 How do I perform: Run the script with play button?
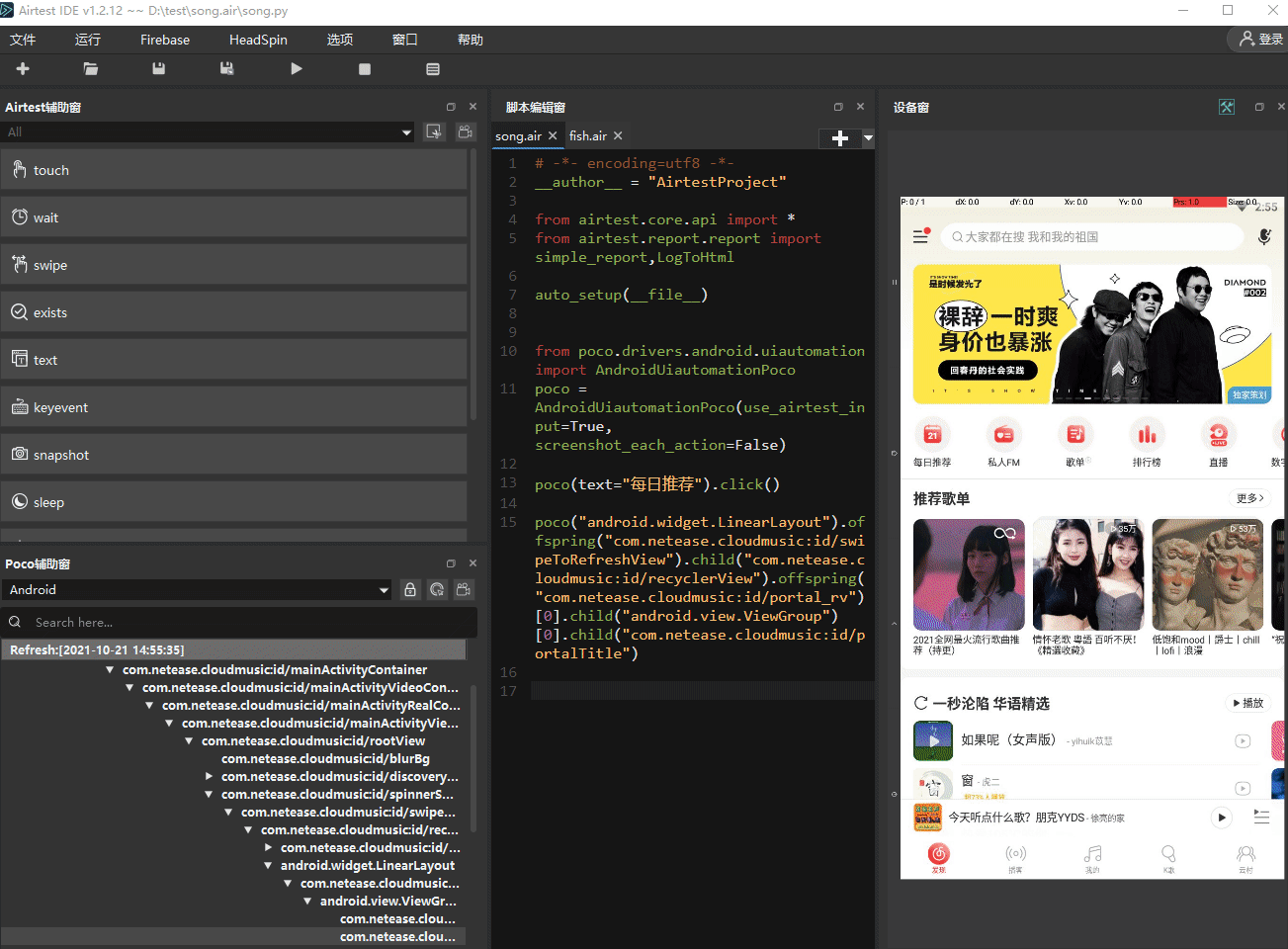(296, 69)
